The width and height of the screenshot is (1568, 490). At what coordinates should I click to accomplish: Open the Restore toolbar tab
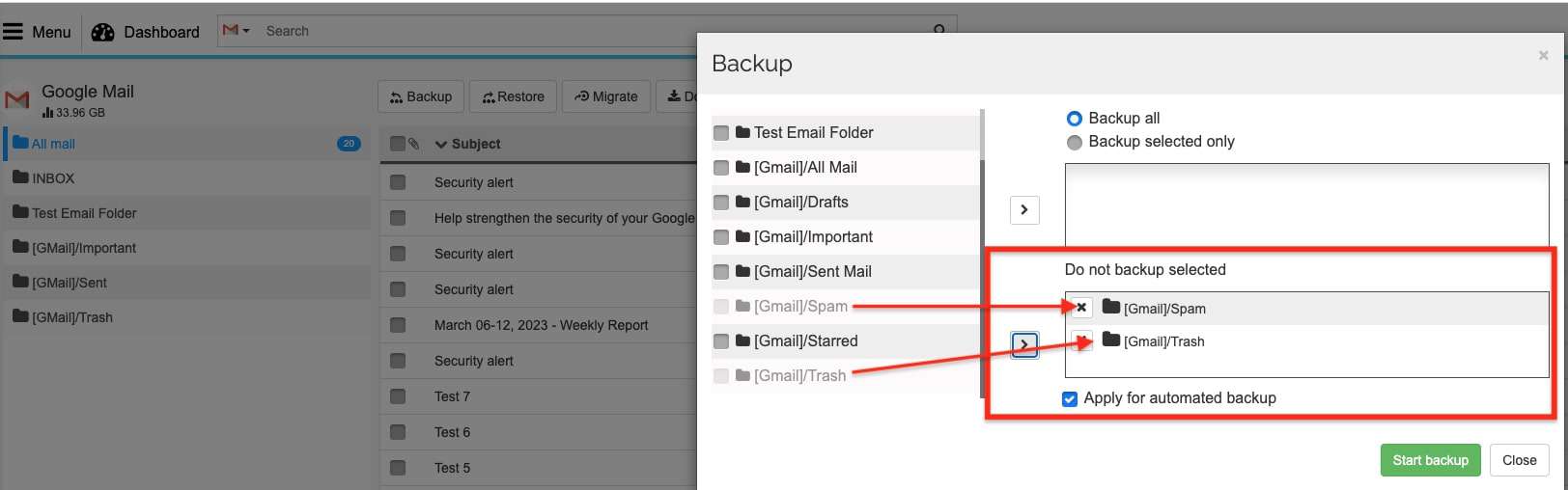point(514,96)
